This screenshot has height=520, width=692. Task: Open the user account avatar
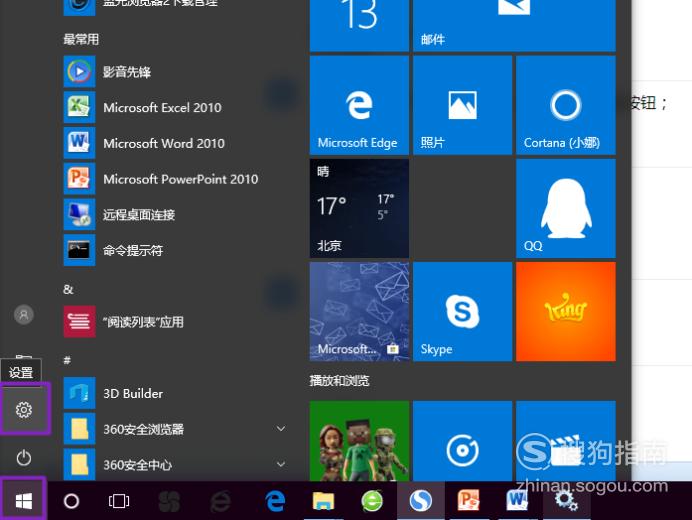[24, 315]
